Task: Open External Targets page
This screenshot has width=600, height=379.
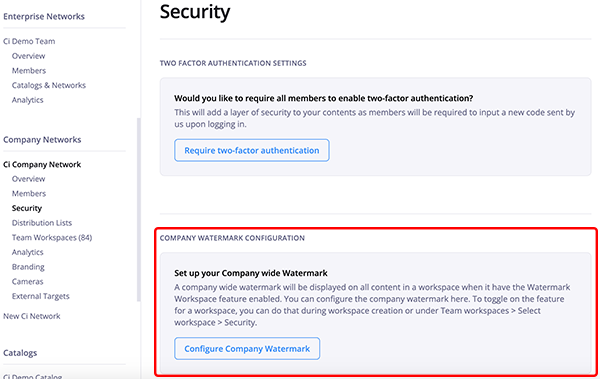Action: pos(41,296)
